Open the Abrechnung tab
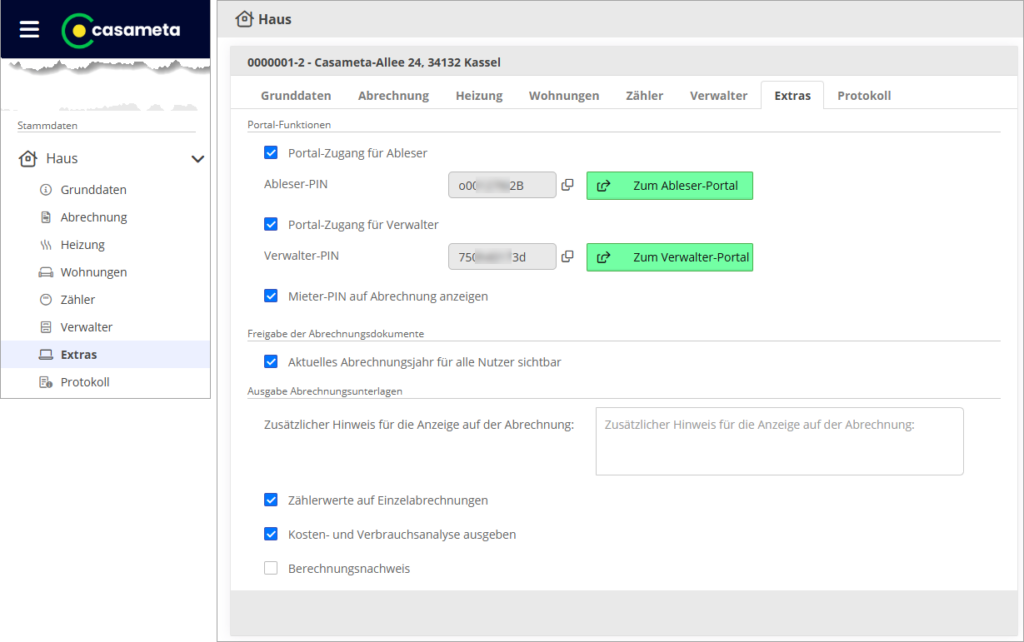 pos(393,95)
